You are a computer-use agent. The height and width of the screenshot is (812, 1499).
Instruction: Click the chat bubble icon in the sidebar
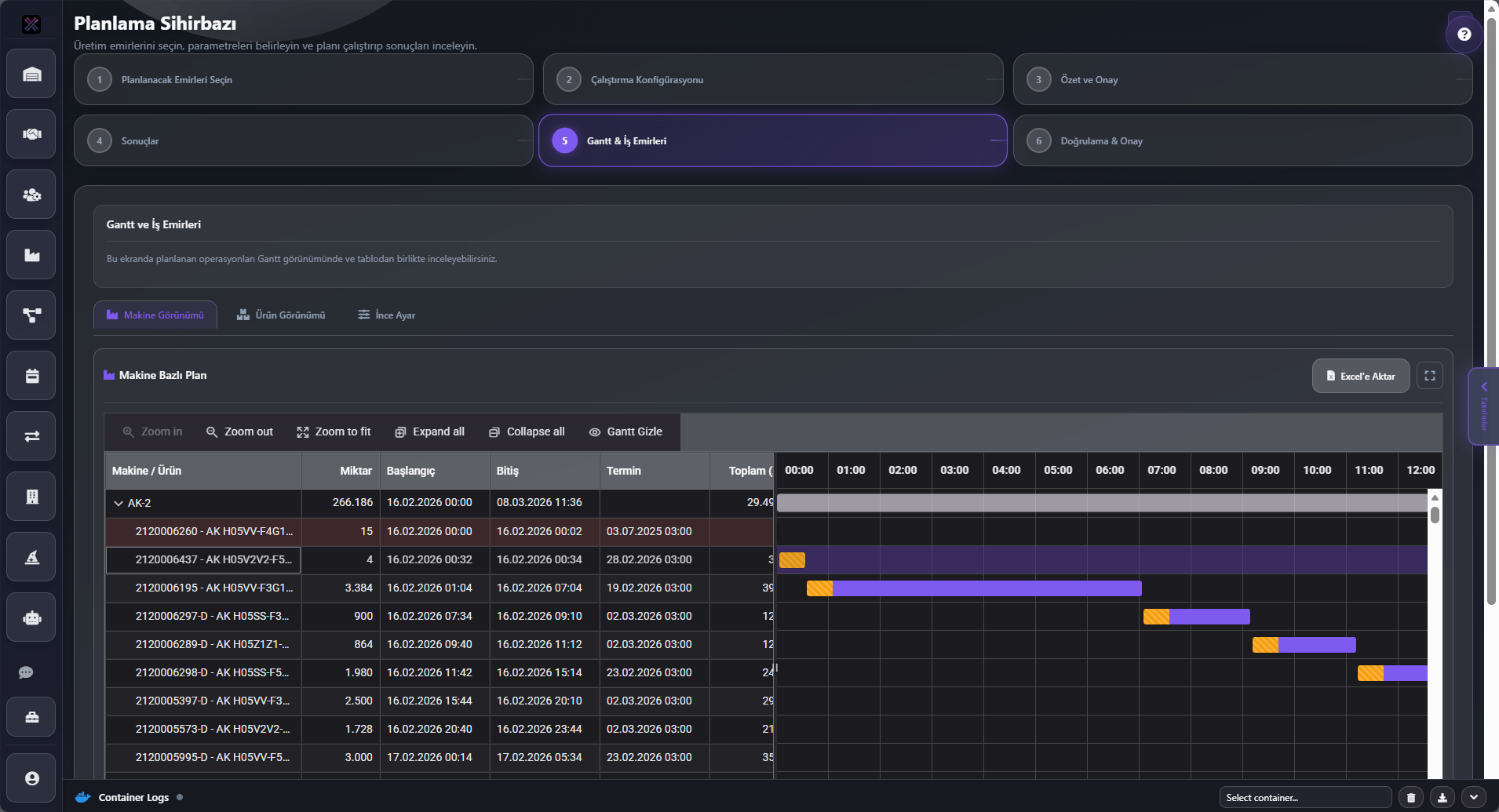[x=26, y=672]
